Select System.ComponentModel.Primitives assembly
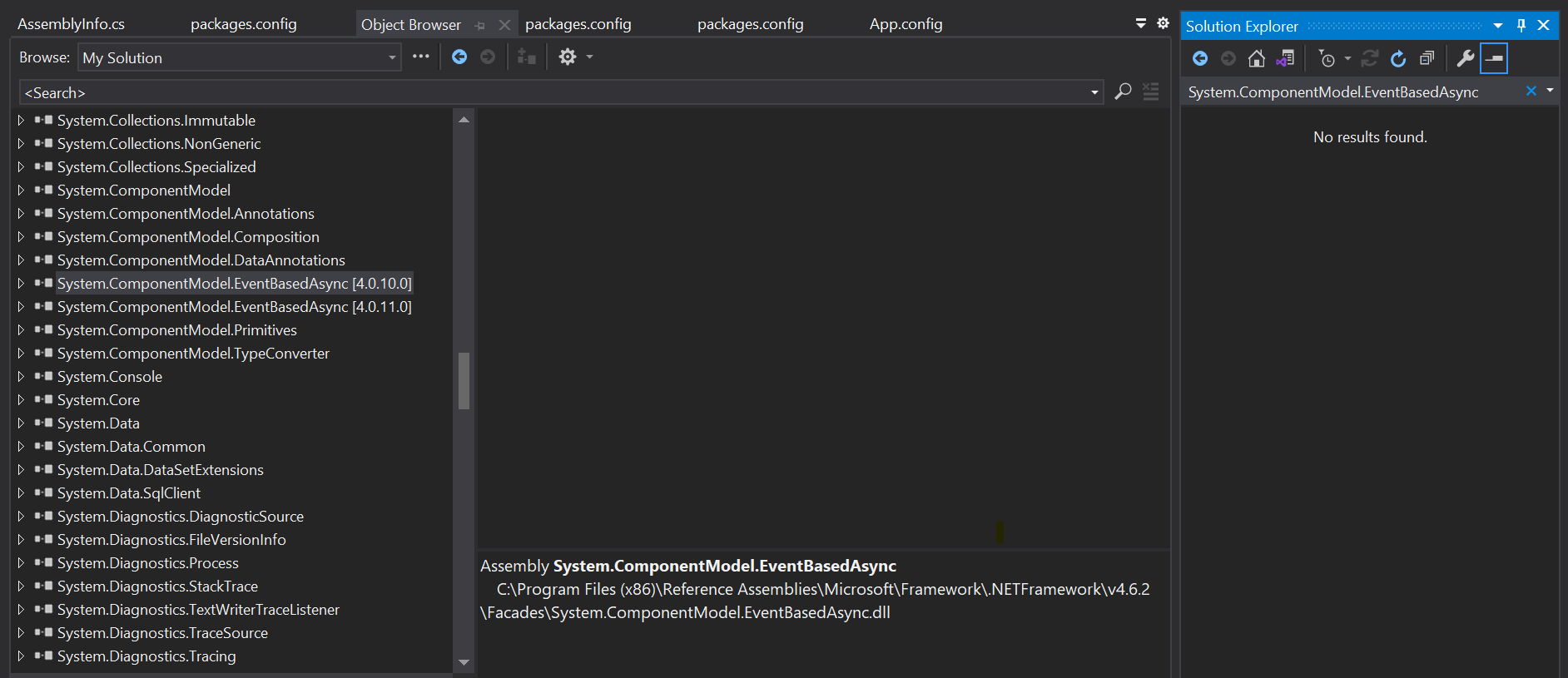Viewport: 1568px width, 678px height. coord(177,330)
